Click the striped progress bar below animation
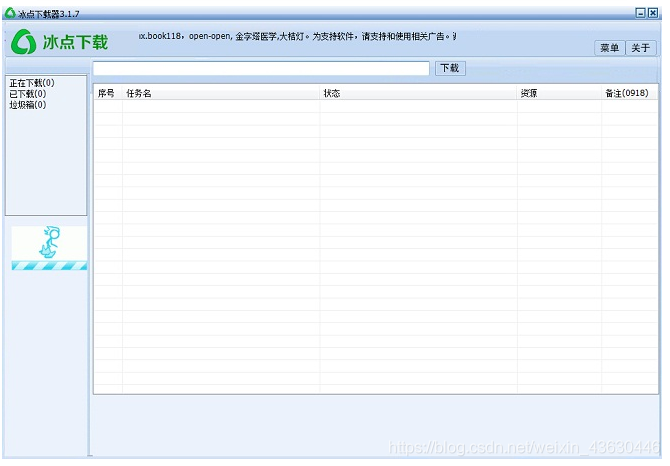The width and height of the screenshot is (670, 466). point(49,266)
